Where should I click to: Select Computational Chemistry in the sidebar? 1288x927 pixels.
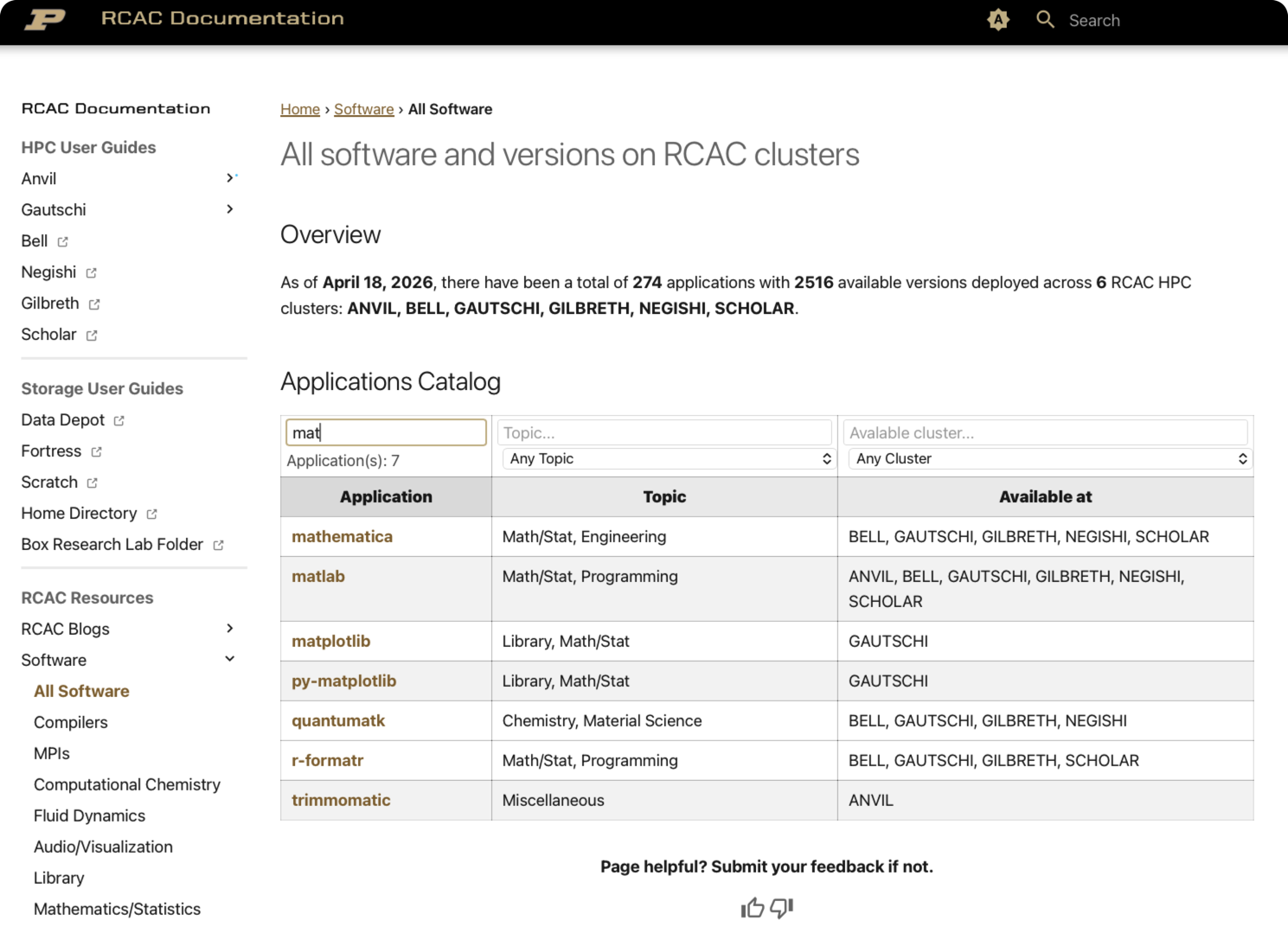pos(126,784)
